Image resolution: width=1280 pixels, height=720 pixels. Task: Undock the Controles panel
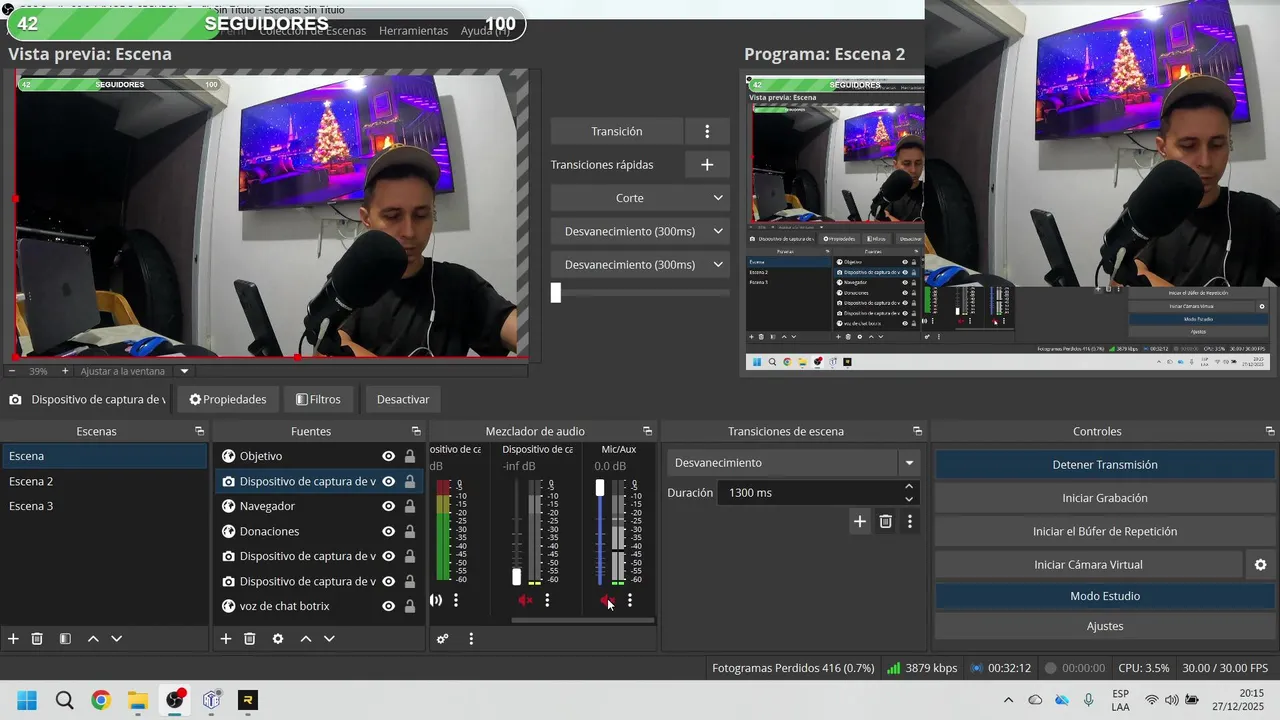(1270, 431)
